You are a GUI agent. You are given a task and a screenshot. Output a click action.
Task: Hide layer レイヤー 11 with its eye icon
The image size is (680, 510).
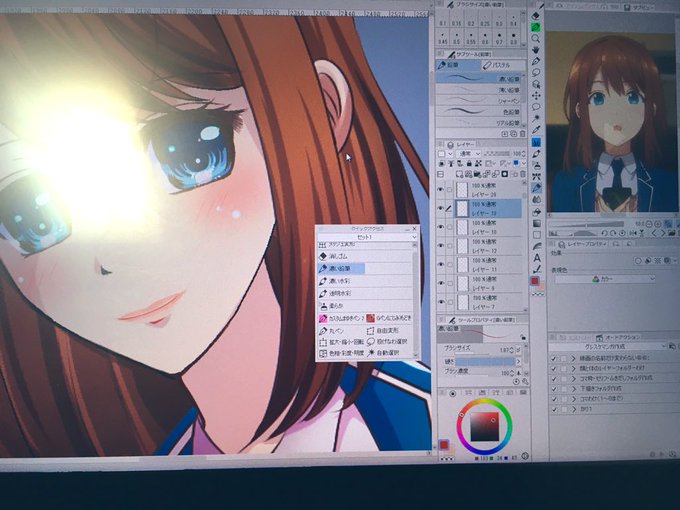tap(441, 264)
